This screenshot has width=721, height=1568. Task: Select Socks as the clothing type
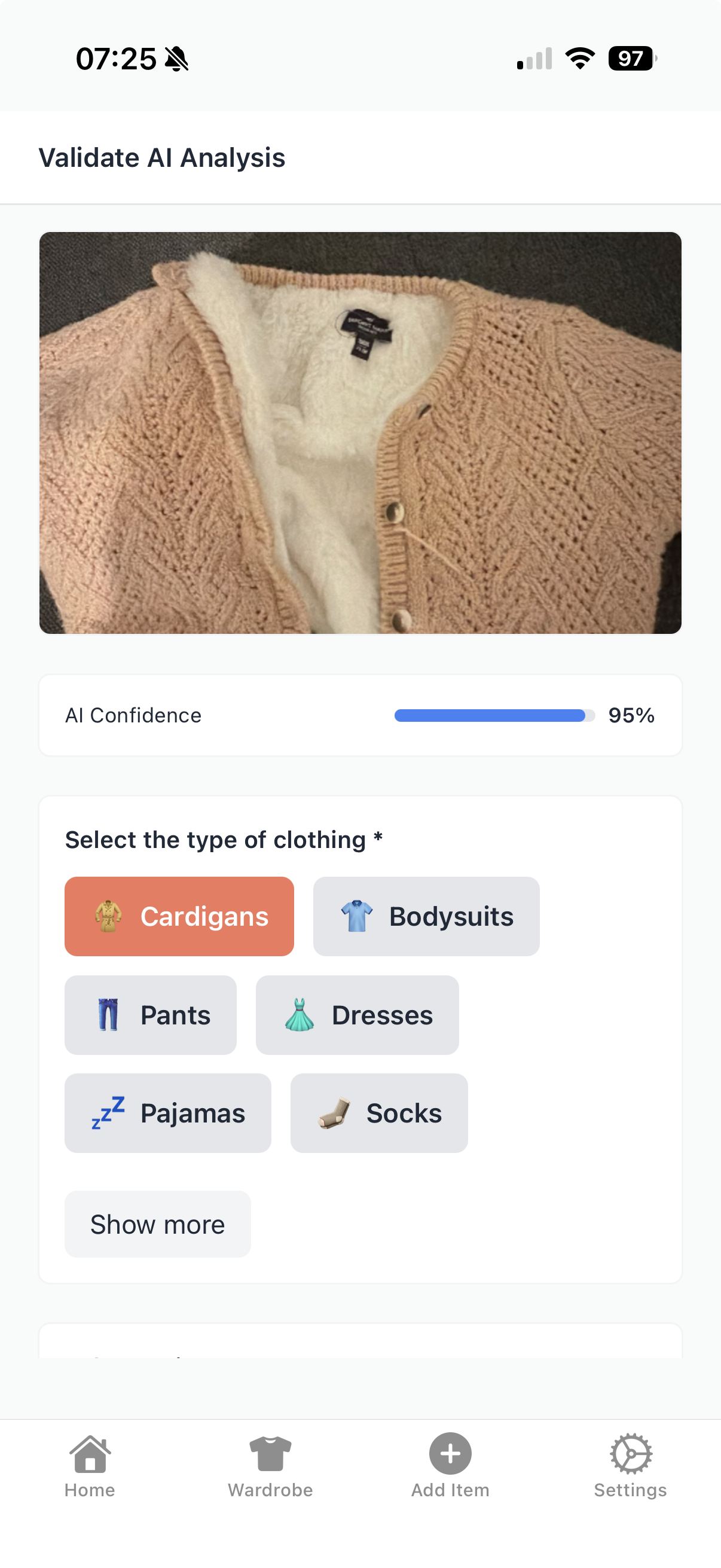coord(379,1113)
